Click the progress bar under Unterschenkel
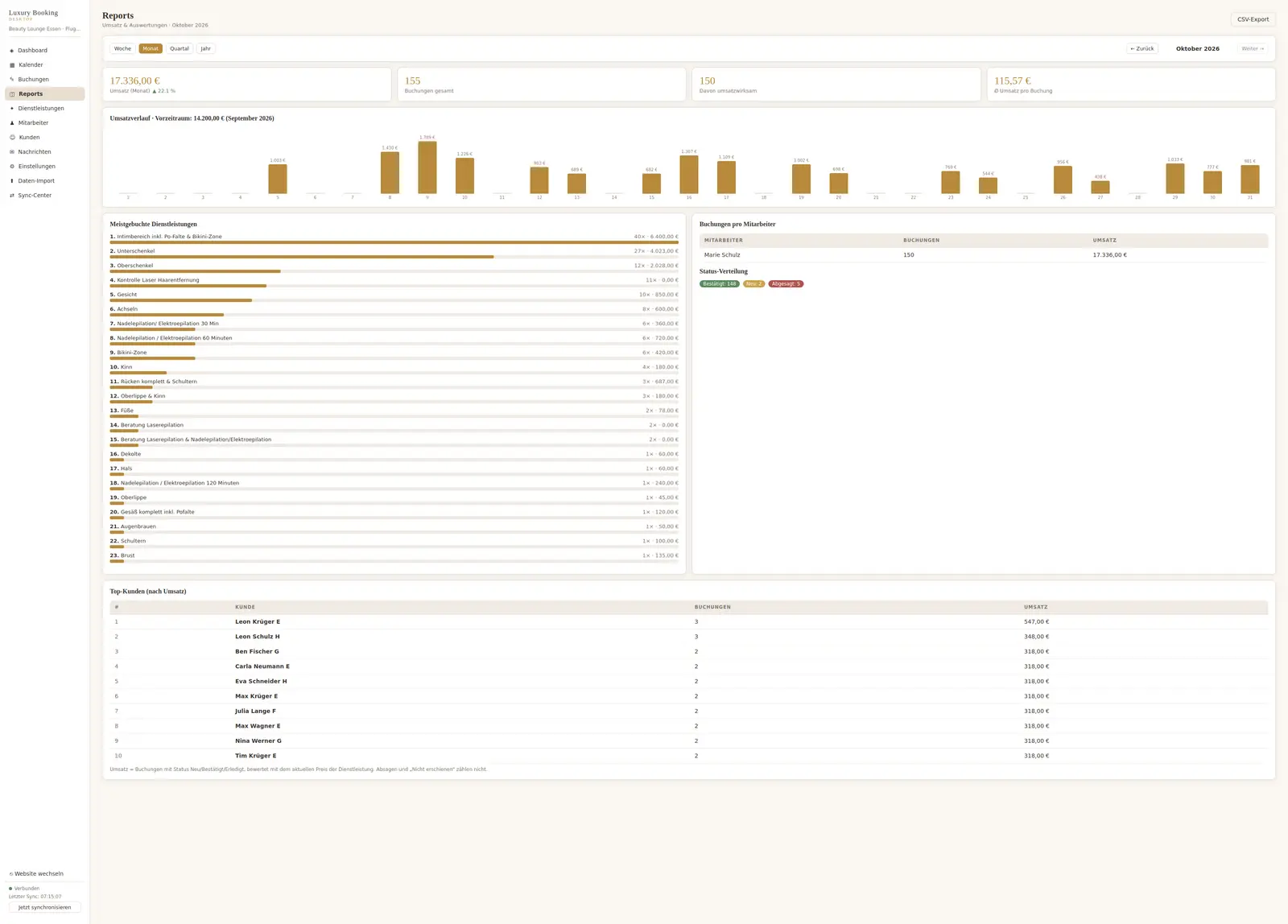Screen dimensions: 1288x924 [x=394, y=257]
